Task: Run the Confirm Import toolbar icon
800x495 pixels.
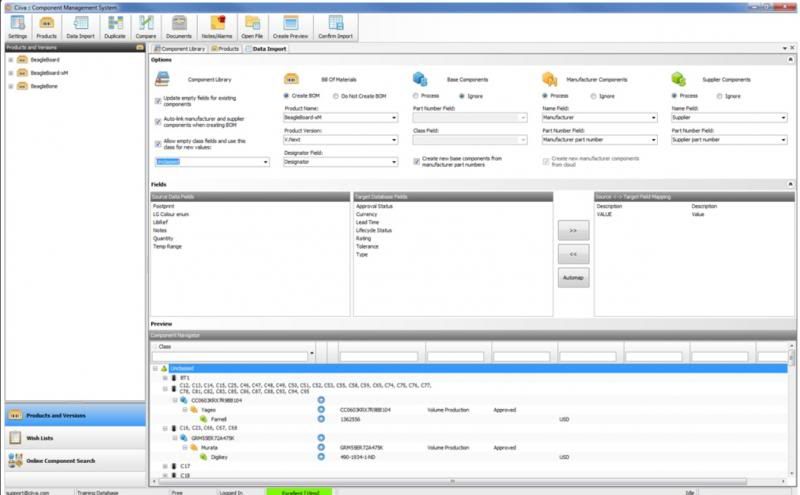Action: click(x=336, y=23)
